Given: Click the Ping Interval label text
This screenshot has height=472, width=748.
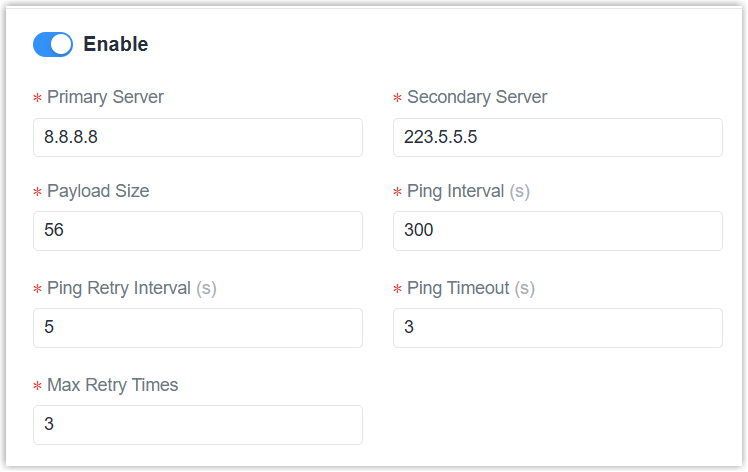Looking at the screenshot, I should tap(455, 191).
